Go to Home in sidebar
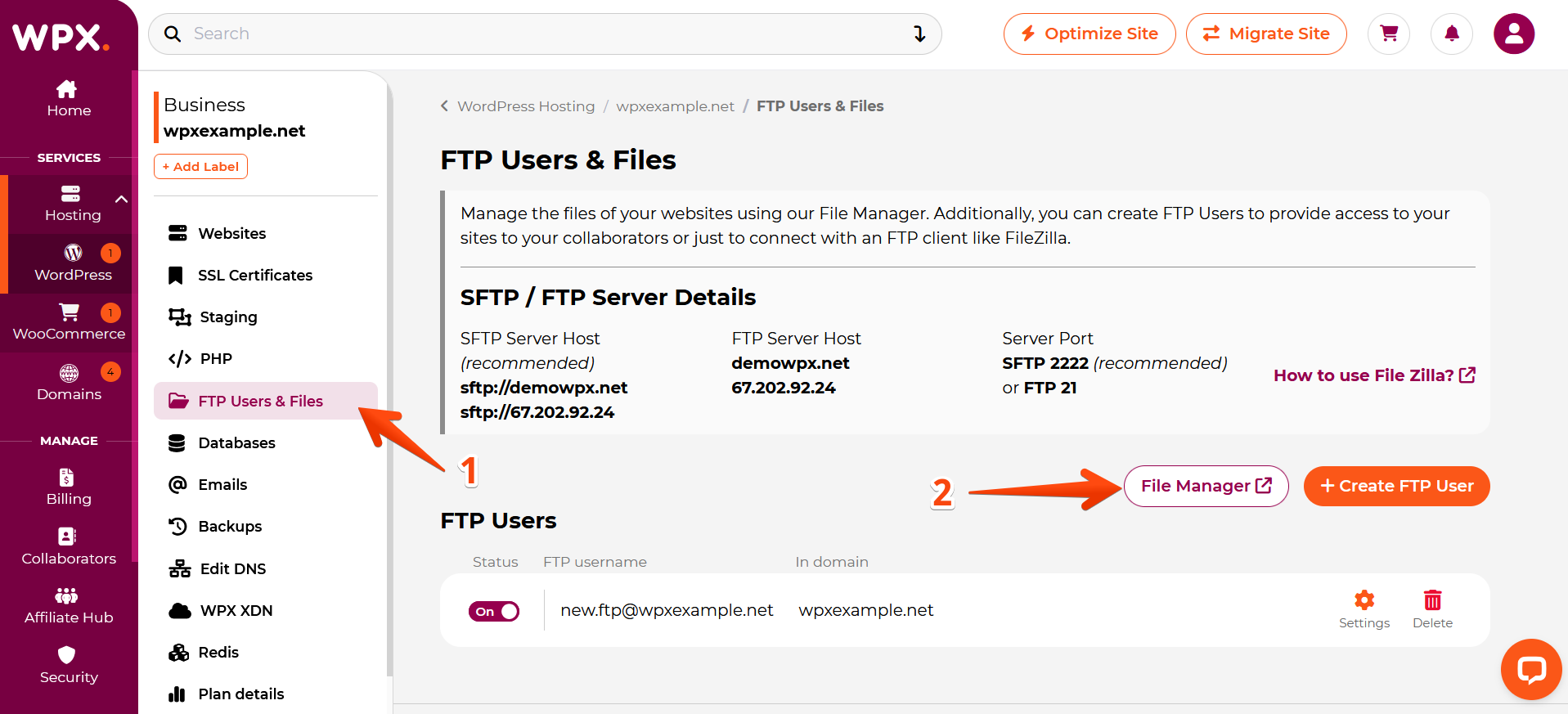 click(x=69, y=98)
